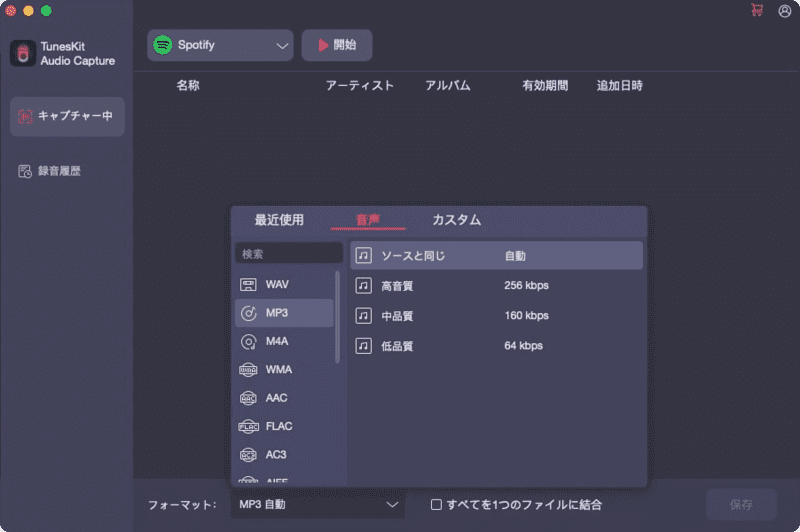The width and height of the screenshot is (800, 532).
Task: Select the WMA format label
Action: (x=279, y=370)
